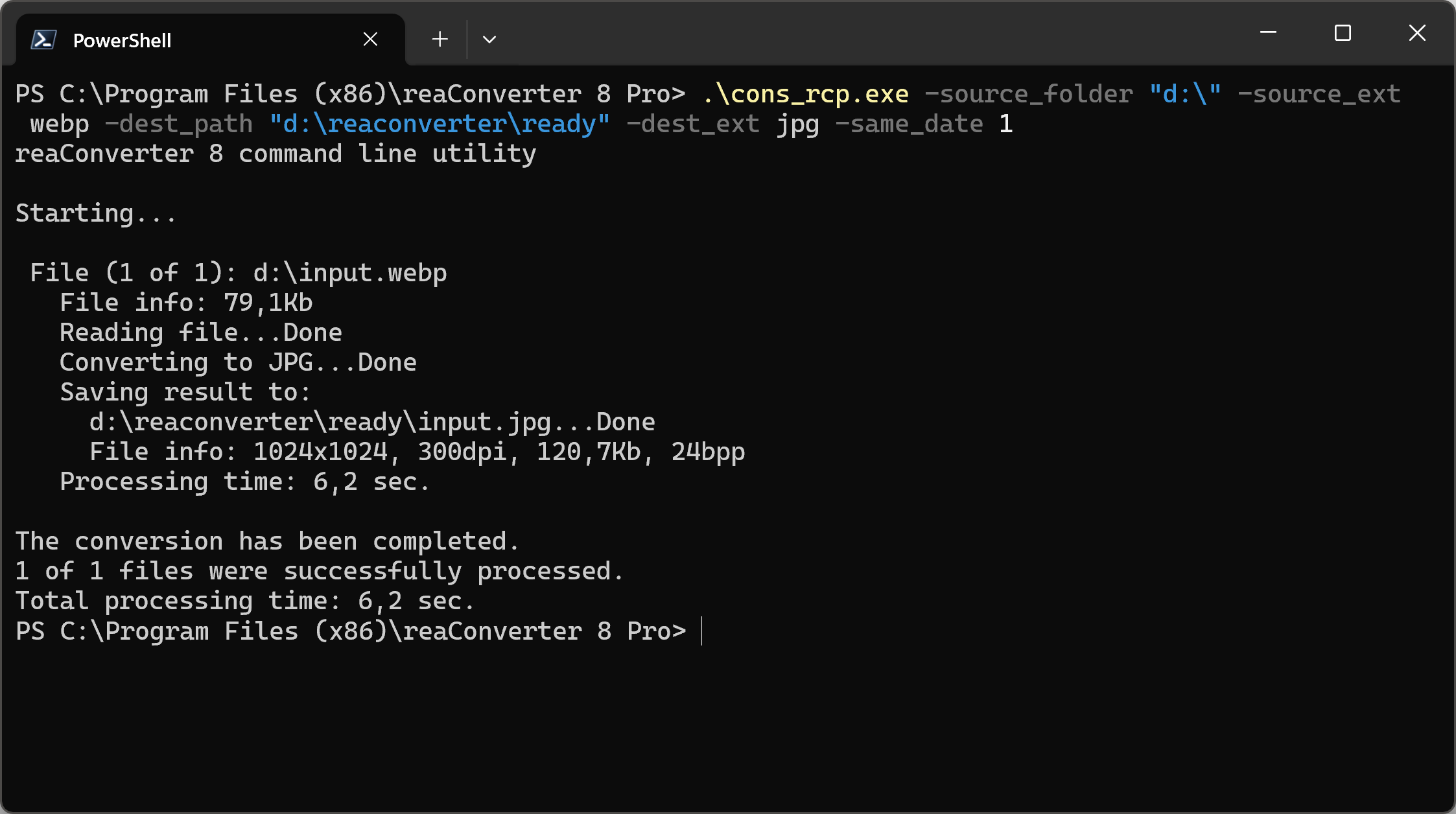Click the 'd:\input.webp' file name
The image size is (1456, 814).
click(349, 273)
